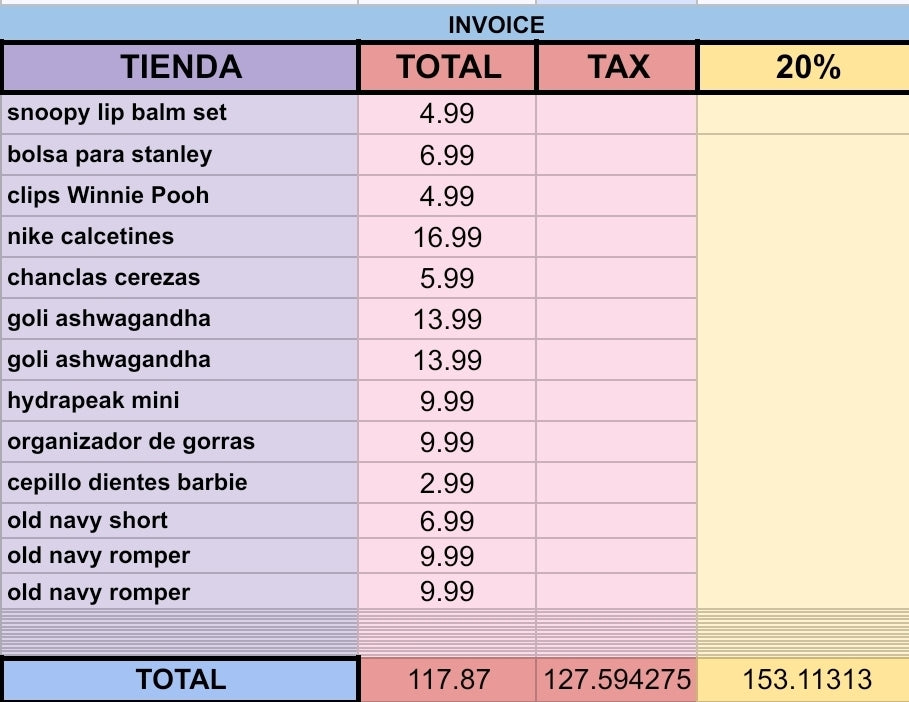The width and height of the screenshot is (909, 702).
Task: Click the 153.11313 total cell
Action: pos(807,680)
